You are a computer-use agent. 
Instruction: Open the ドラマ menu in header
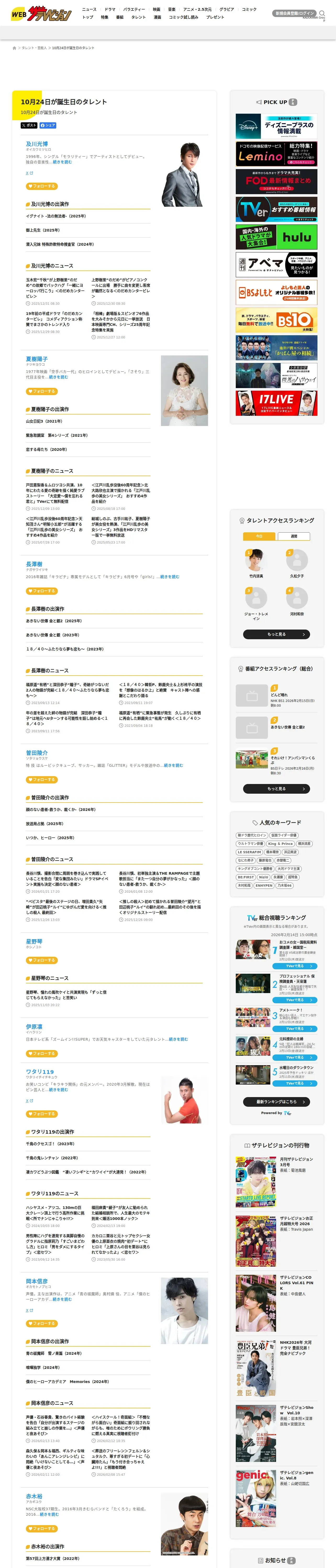point(110,10)
